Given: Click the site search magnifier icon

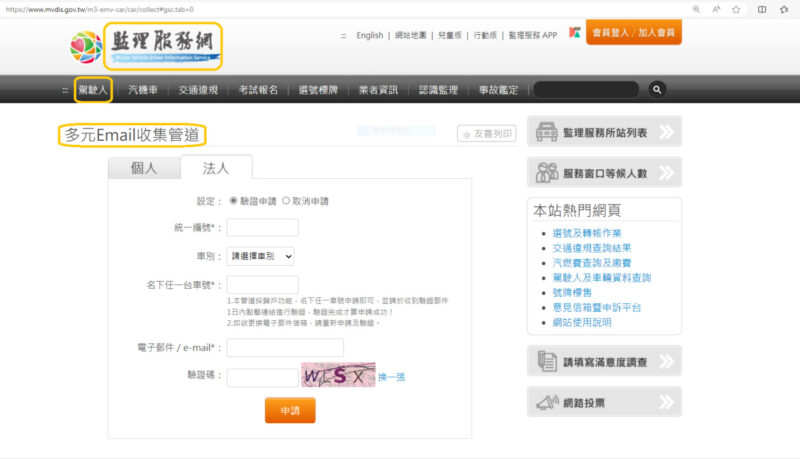Looking at the screenshot, I should tap(657, 90).
